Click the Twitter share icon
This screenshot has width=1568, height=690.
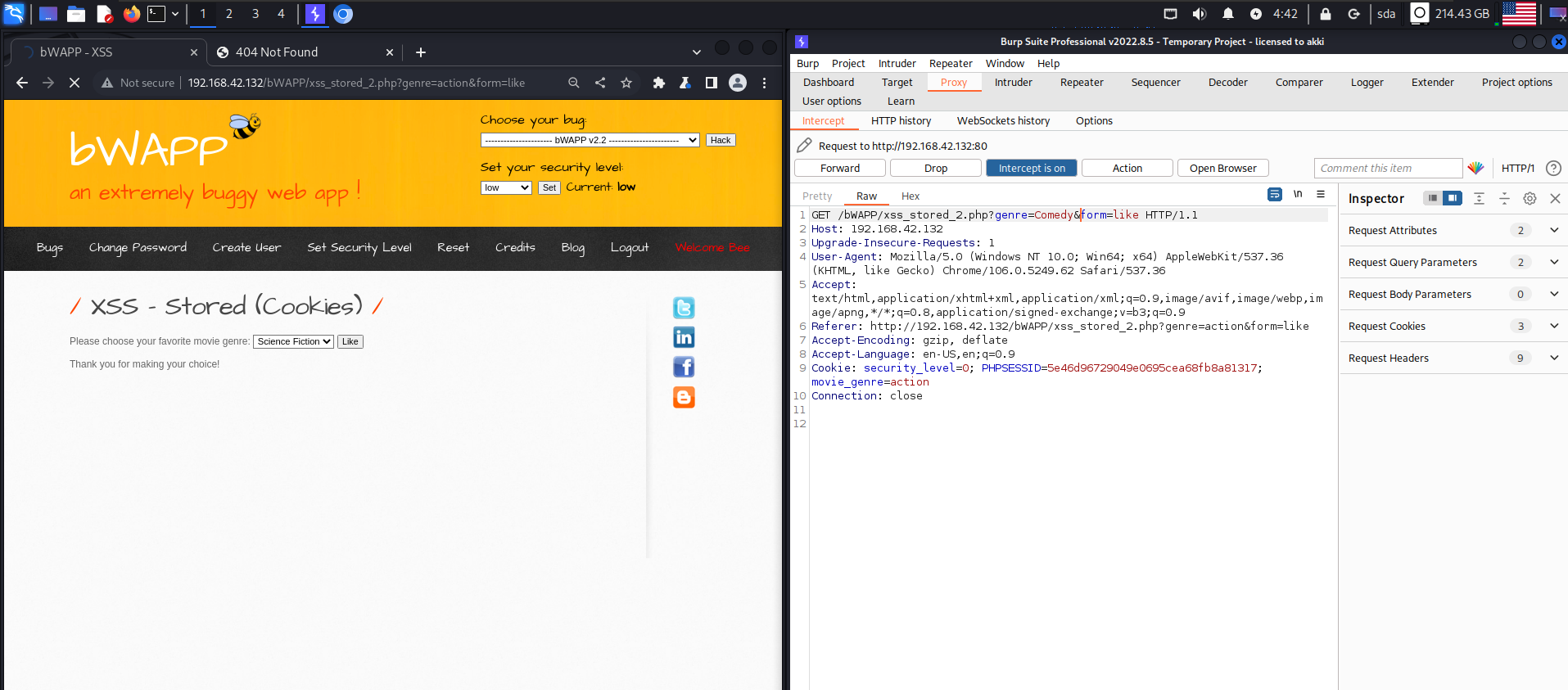tap(684, 308)
